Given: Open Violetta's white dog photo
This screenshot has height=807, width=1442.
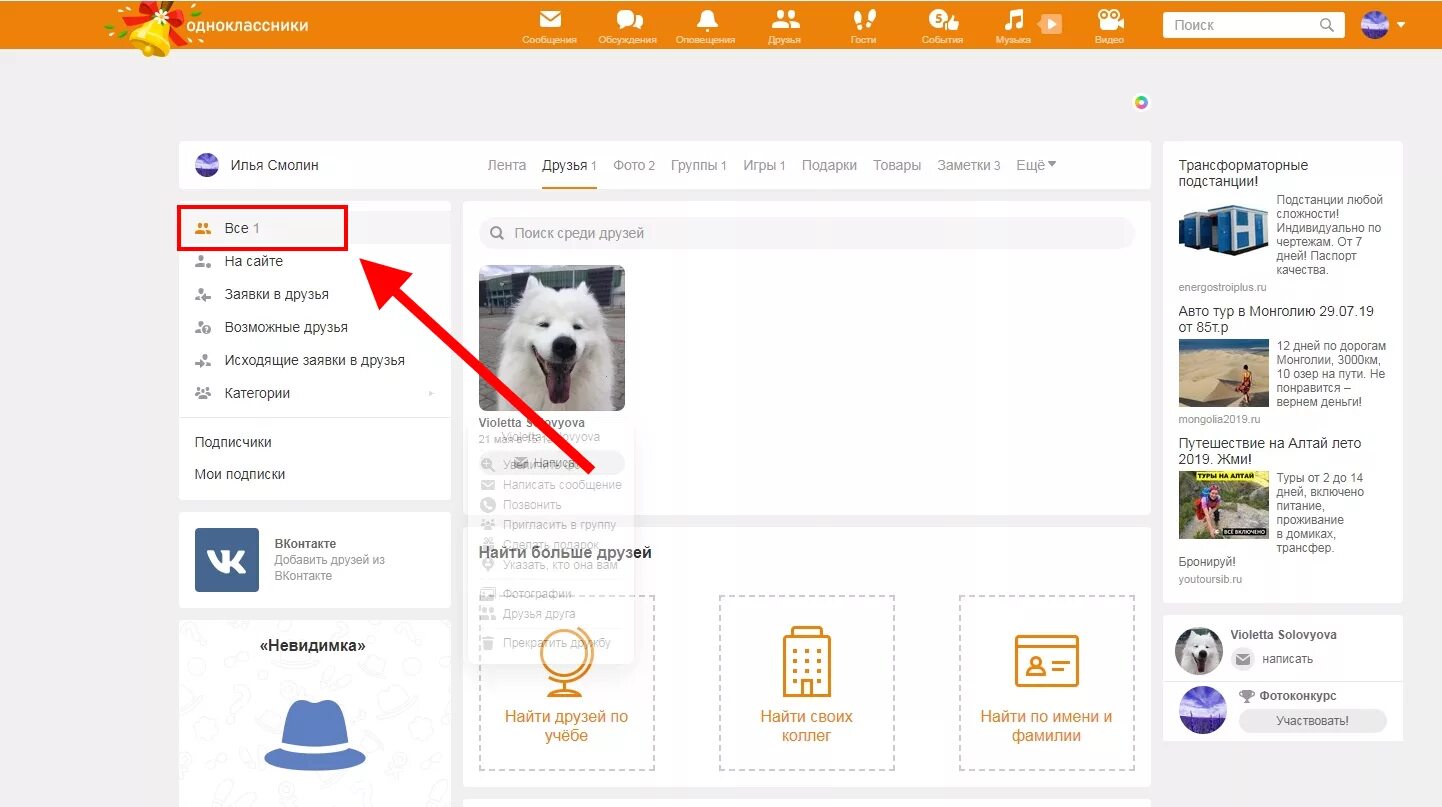Looking at the screenshot, I should 552,338.
